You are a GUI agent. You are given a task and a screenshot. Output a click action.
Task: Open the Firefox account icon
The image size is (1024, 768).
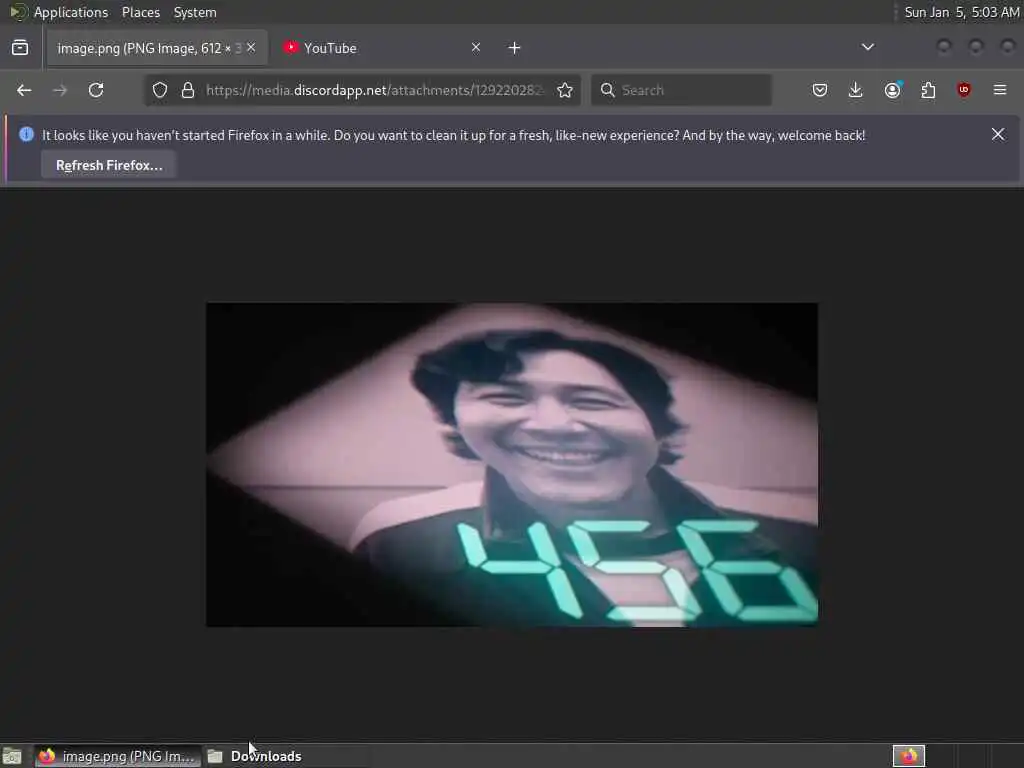click(x=892, y=90)
